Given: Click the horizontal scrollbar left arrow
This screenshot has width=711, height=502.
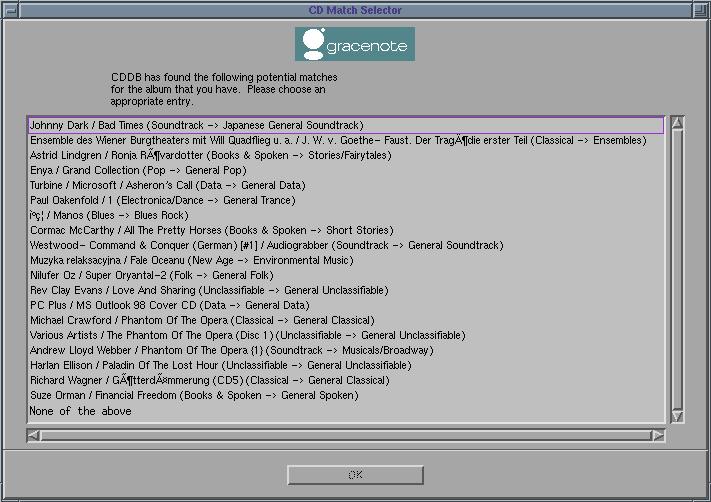Looking at the screenshot, I should coord(34,436).
